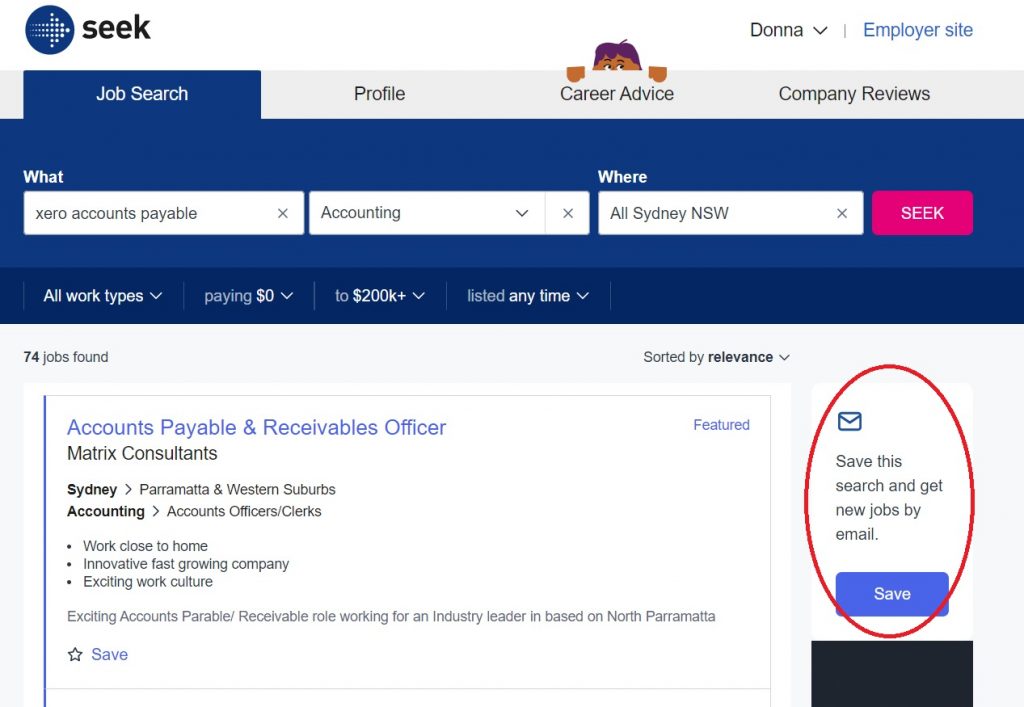Change the Sorted by relevance option
Image resolution: width=1024 pixels, height=707 pixels.
coord(716,357)
